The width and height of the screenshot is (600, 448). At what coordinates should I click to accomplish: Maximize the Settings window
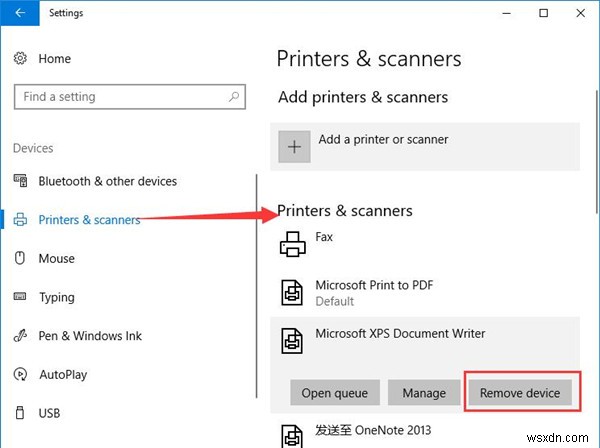click(x=543, y=14)
